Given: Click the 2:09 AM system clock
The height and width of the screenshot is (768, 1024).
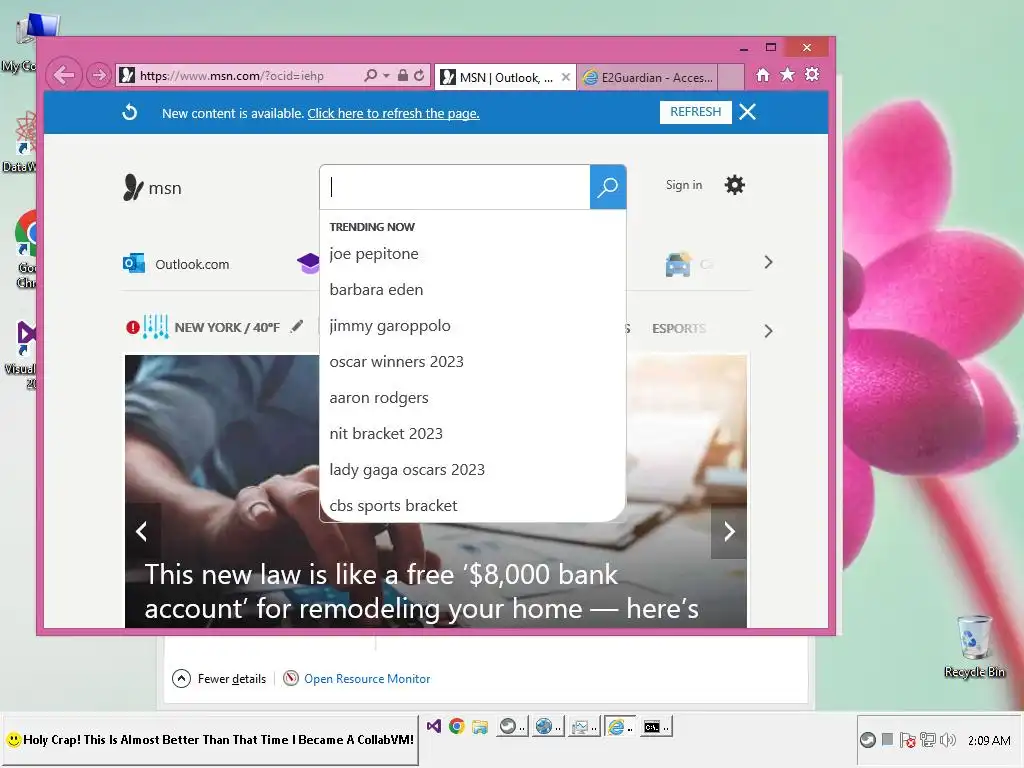Looking at the screenshot, I should tap(989, 741).
